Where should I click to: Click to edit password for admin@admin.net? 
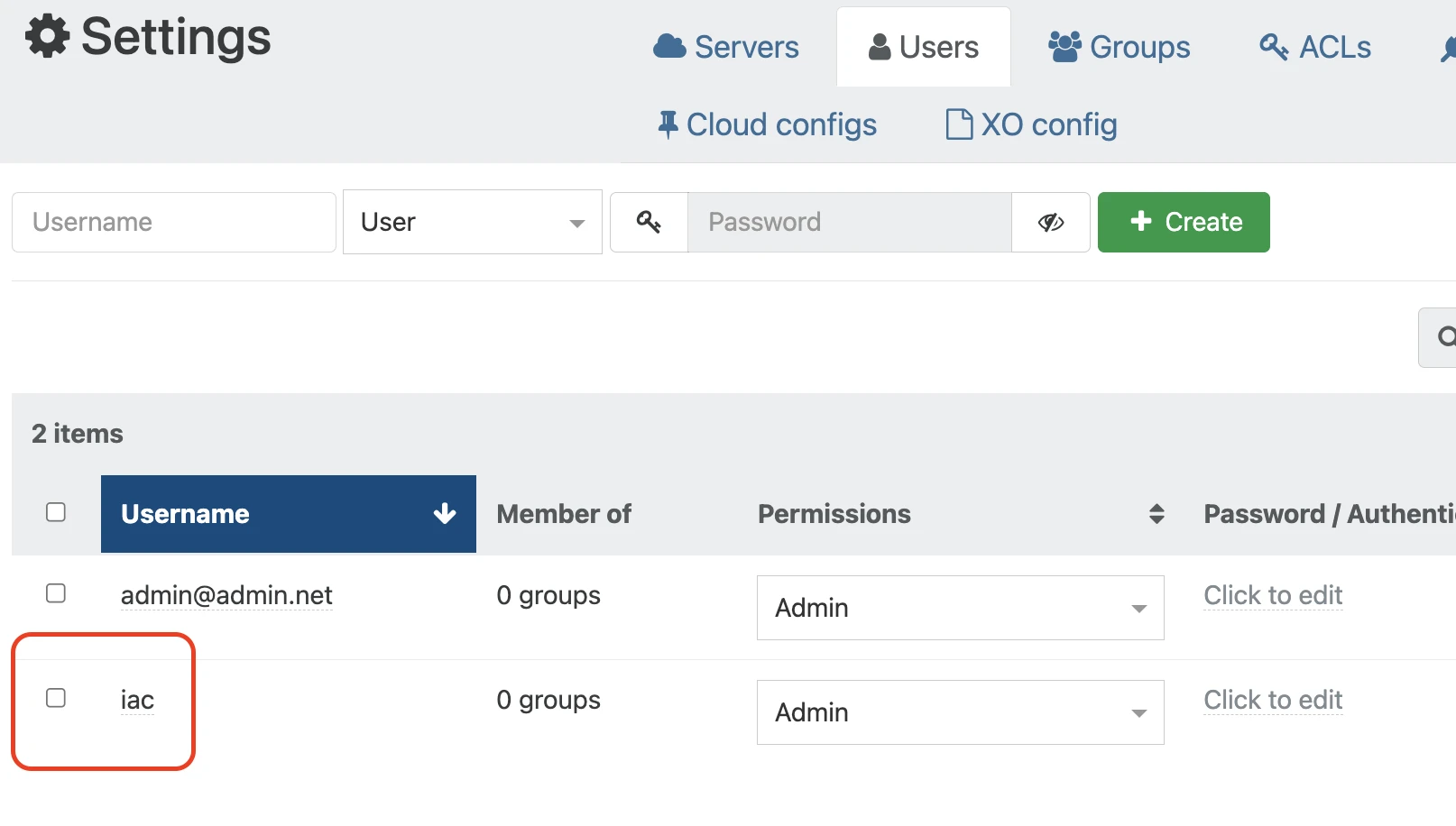tap(1273, 595)
